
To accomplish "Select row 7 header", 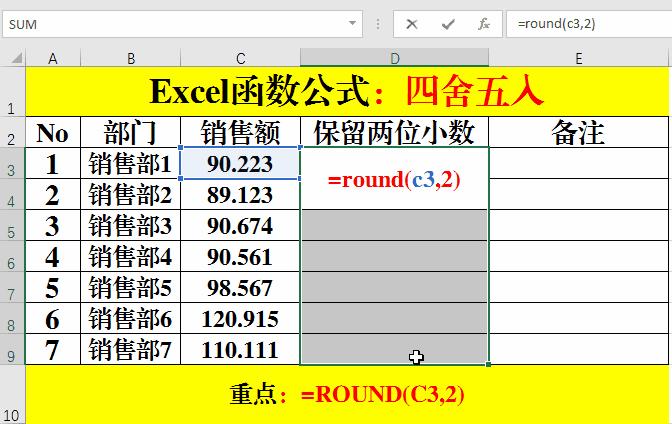I will (12, 287).
